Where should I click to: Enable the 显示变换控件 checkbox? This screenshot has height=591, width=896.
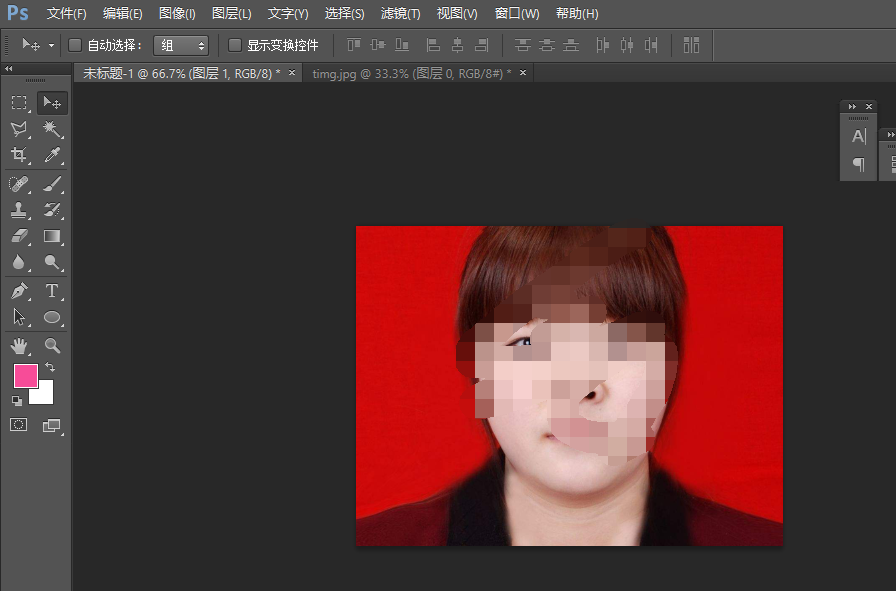click(x=235, y=44)
